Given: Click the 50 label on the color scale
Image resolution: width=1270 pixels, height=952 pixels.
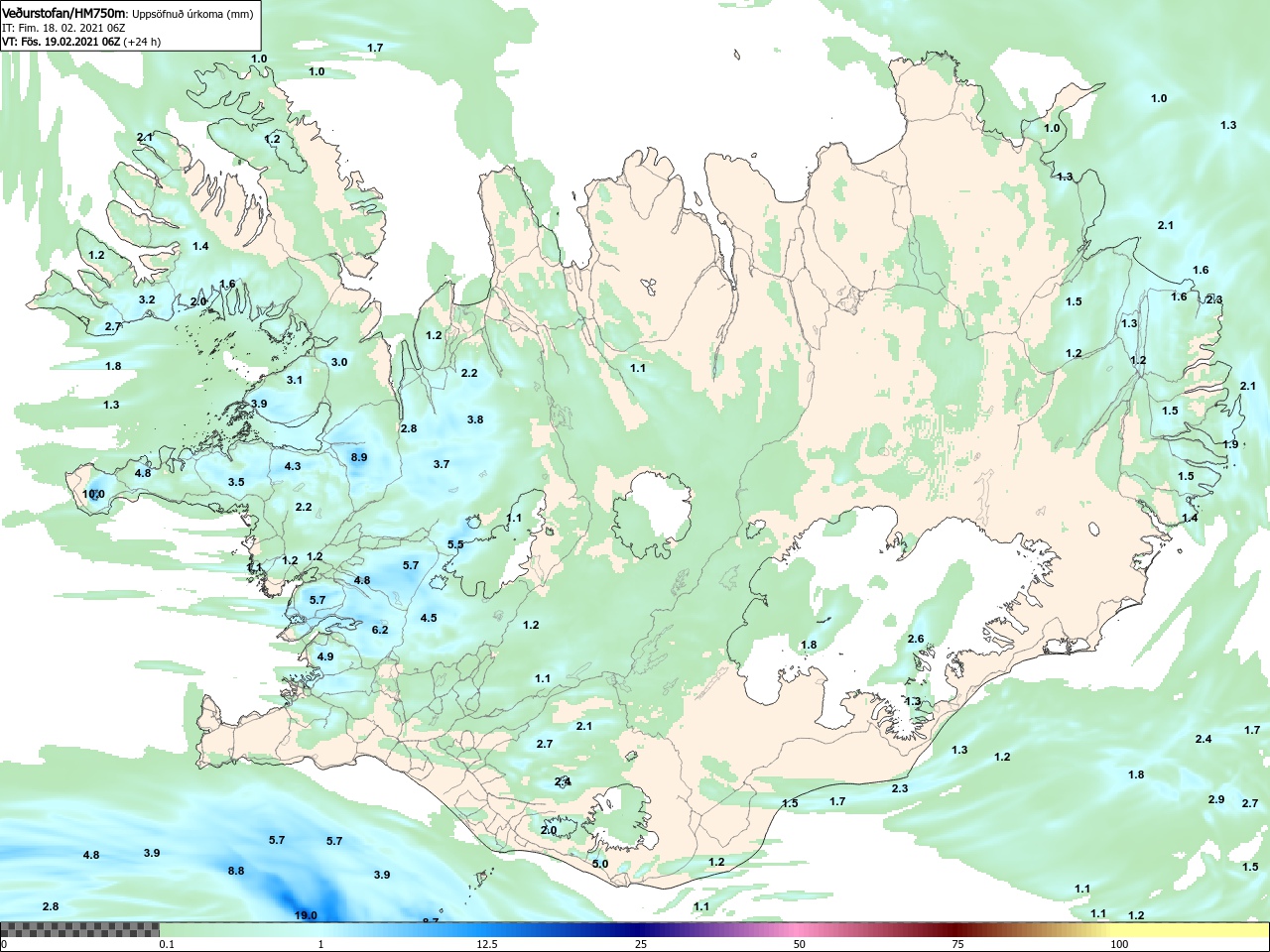Looking at the screenshot, I should [800, 944].
